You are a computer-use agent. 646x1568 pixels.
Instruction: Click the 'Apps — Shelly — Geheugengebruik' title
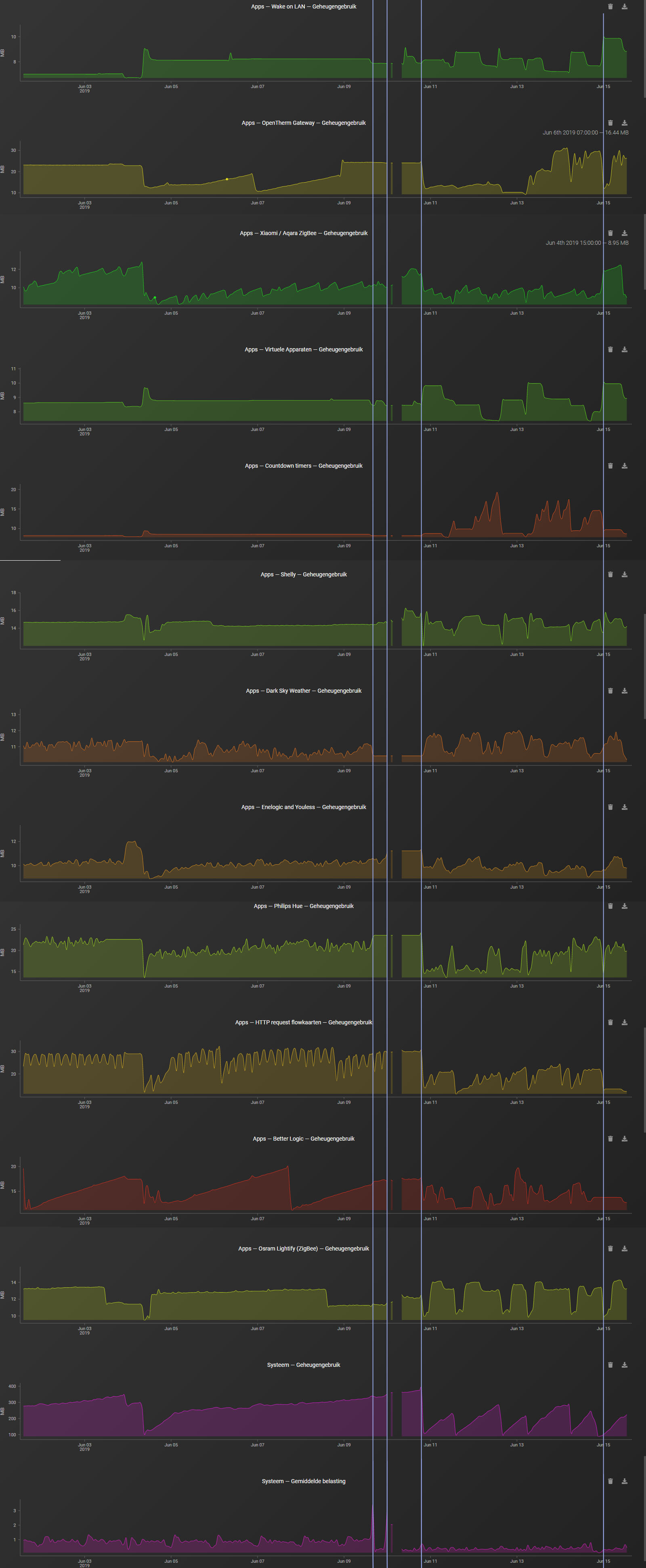click(304, 575)
